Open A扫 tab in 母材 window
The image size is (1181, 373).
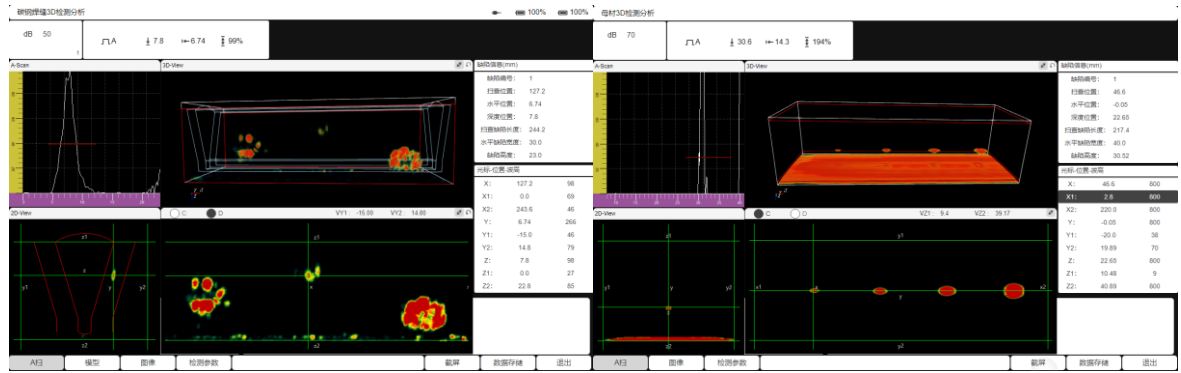[x=620, y=362]
